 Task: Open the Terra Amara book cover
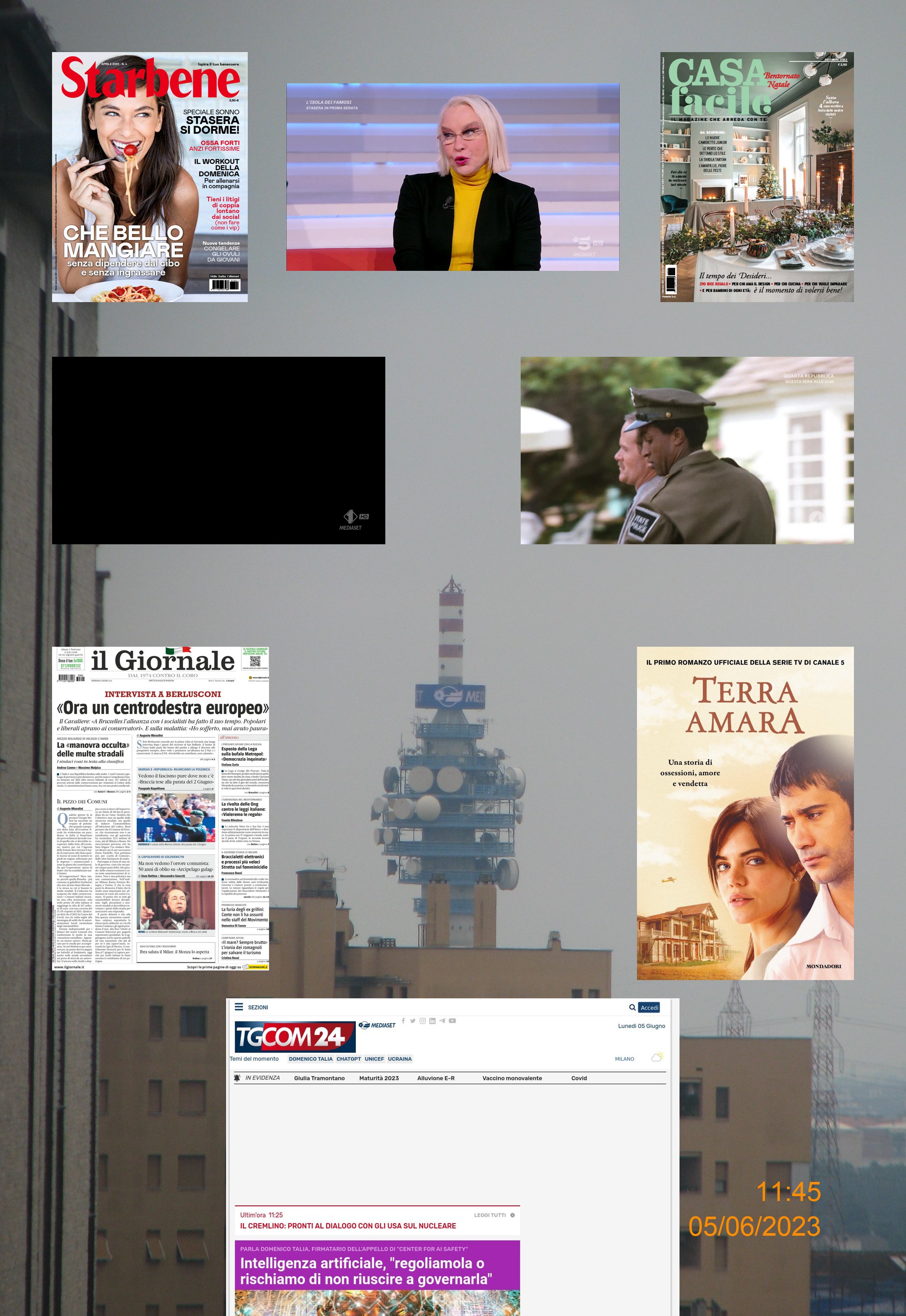tap(745, 813)
